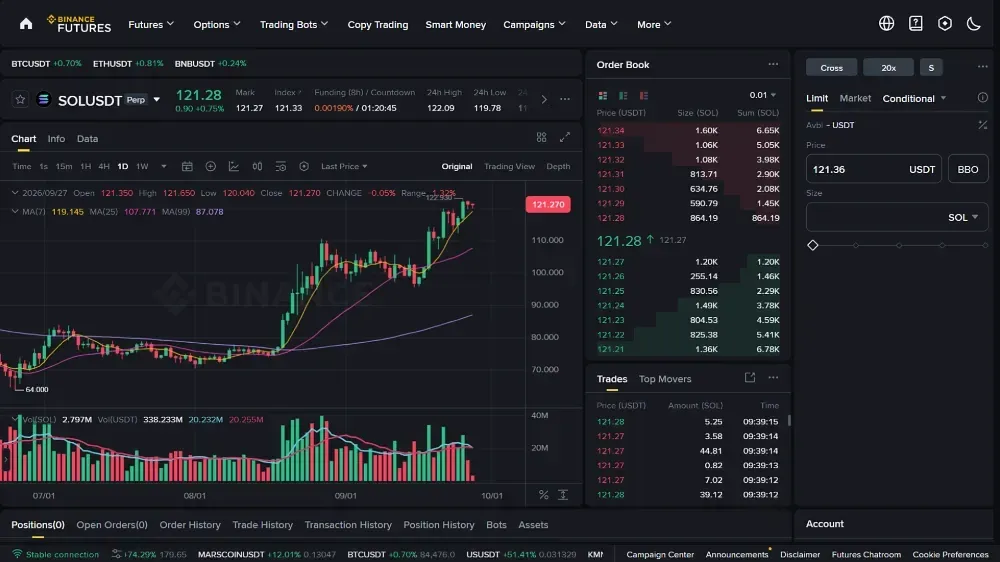This screenshot has width=1000, height=562.
Task: Select 15m time interval
Action: pyautogui.click(x=64, y=166)
